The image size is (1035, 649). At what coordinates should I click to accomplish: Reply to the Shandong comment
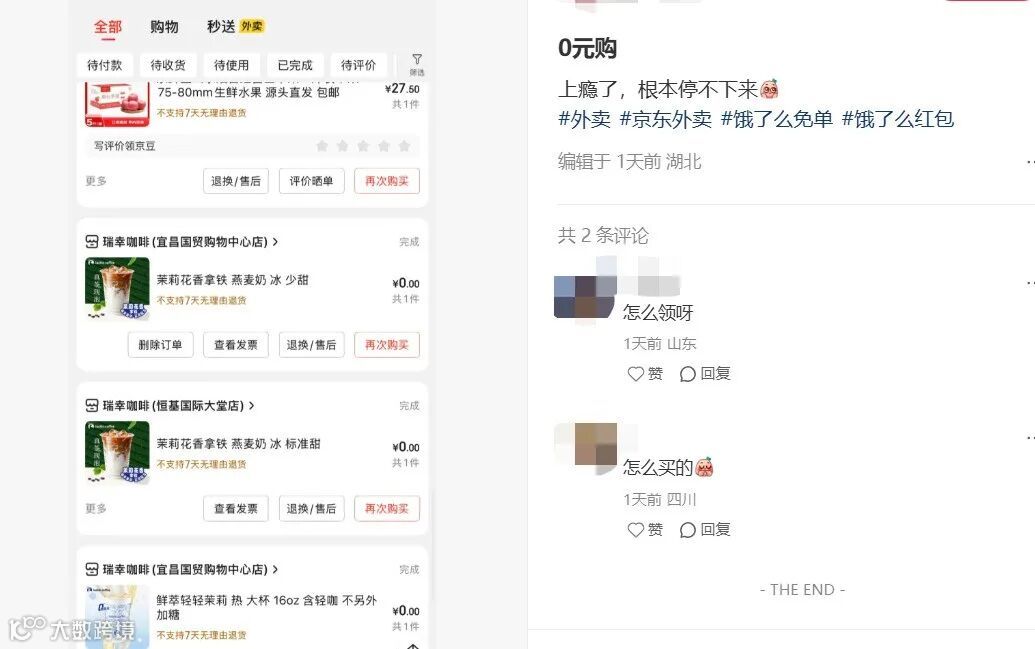[705, 374]
